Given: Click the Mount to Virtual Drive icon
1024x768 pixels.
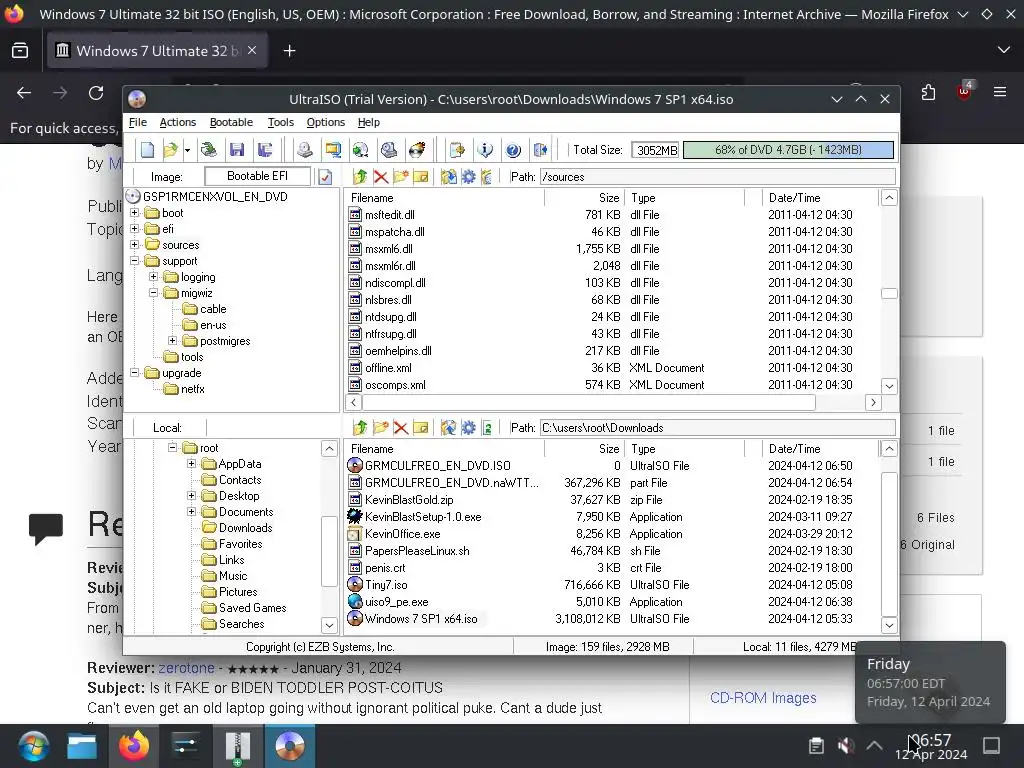Looking at the screenshot, I should click(360, 150).
